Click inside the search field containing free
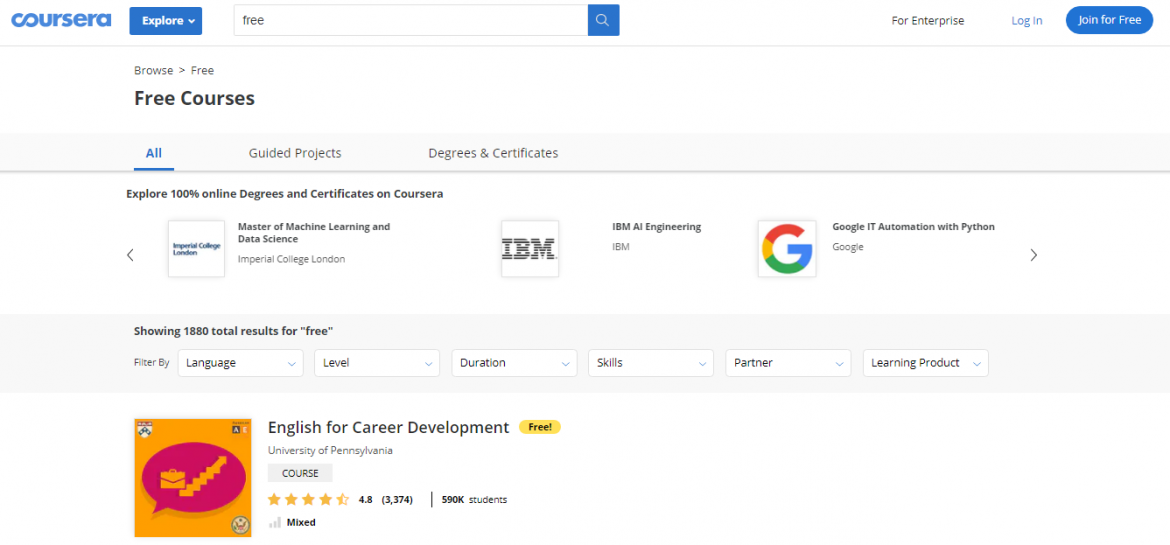The width and height of the screenshot is (1170, 545). pos(411,20)
